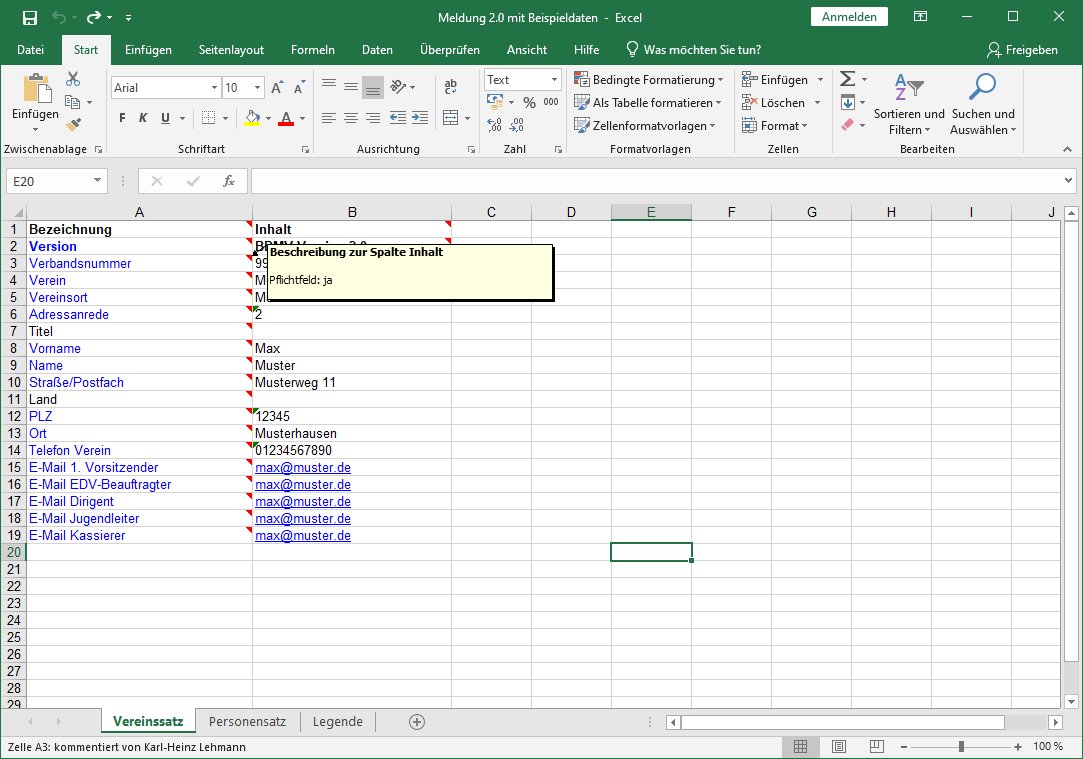
Task: Open max@muster.de link in E-Mail Kassierer row
Action: 303,536
